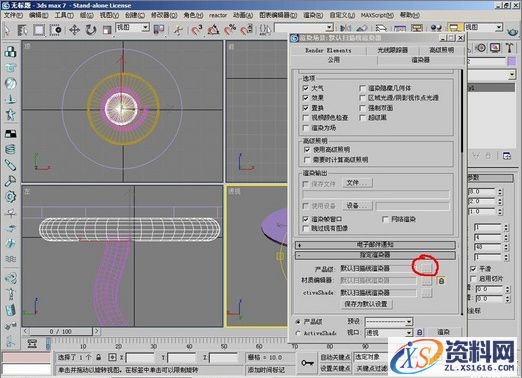Image resolution: width=522 pixels, height=378 pixels.
Task: Enable the 视频颜色检查 checkbox
Action: point(306,118)
